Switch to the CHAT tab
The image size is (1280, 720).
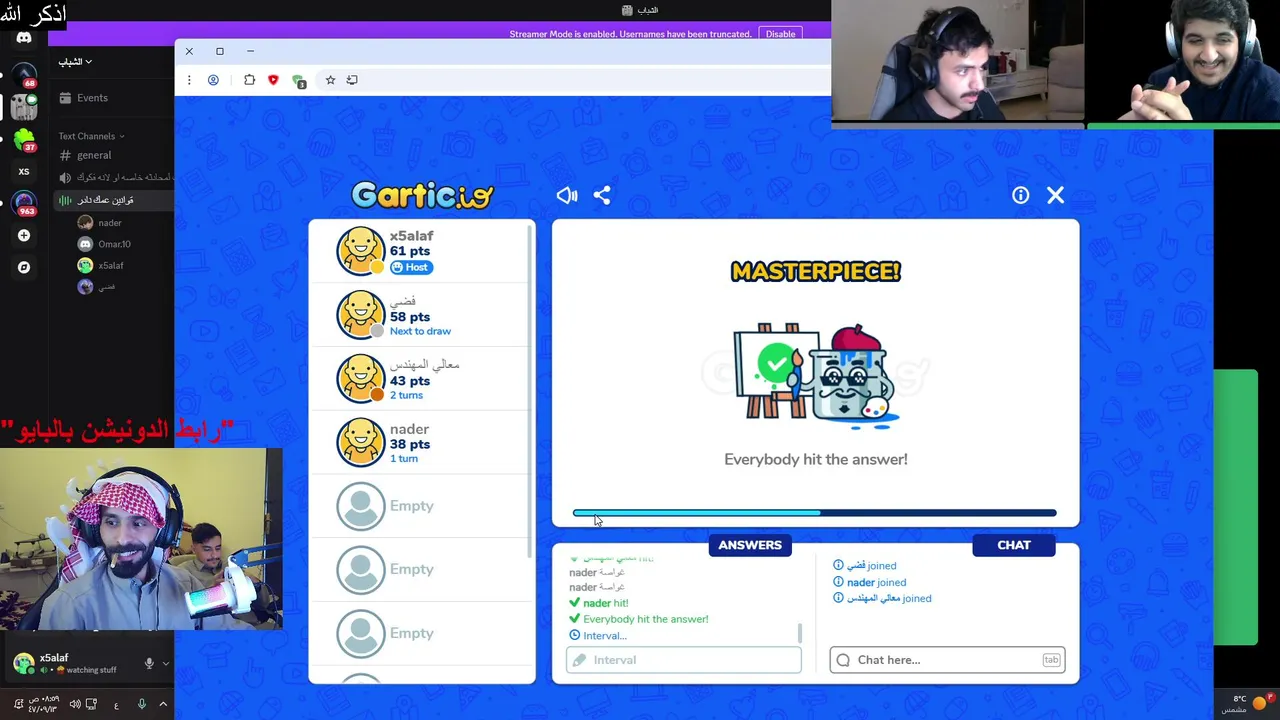click(x=1014, y=545)
